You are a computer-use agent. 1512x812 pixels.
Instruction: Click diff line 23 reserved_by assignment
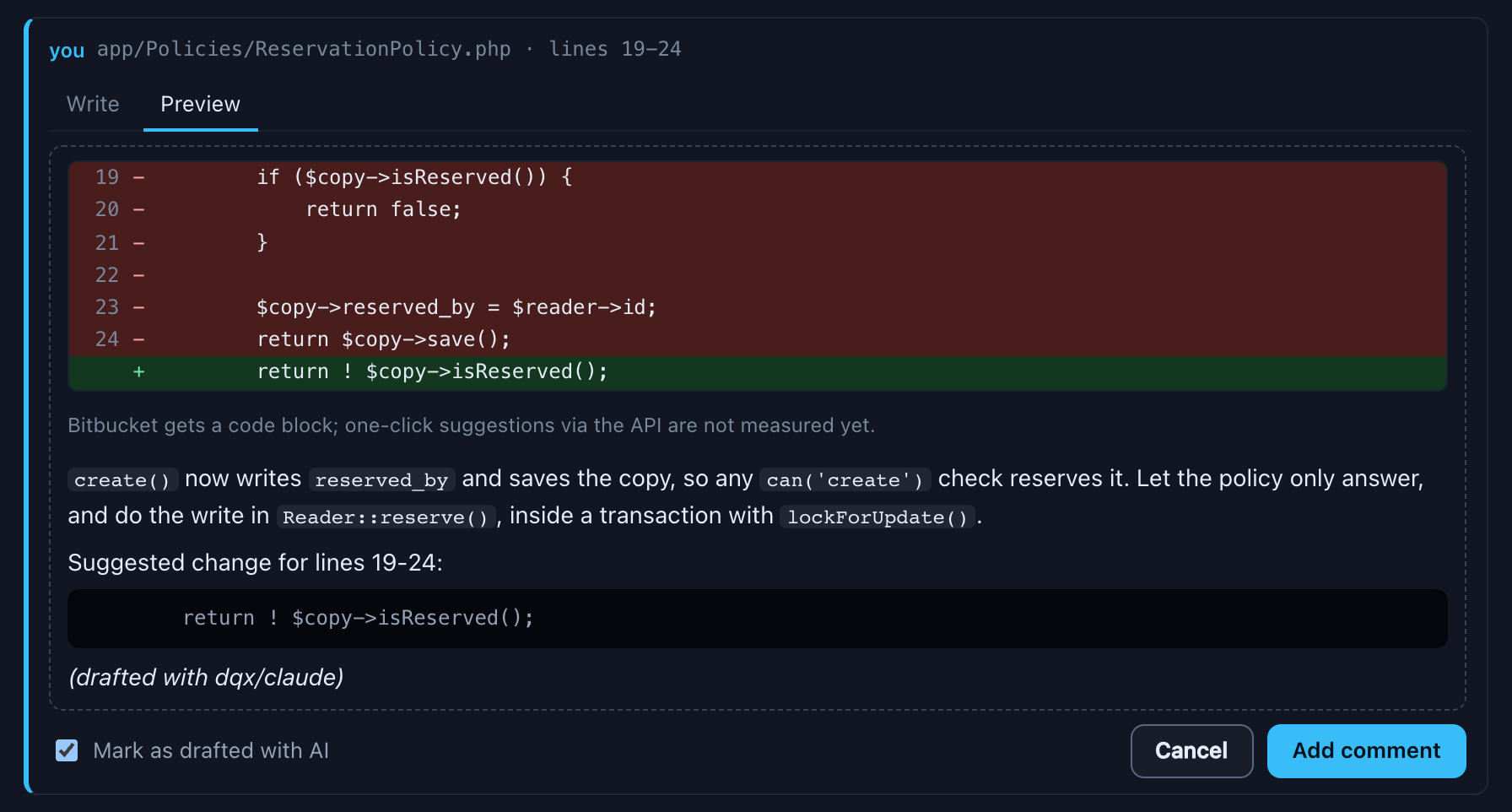[x=758, y=307]
